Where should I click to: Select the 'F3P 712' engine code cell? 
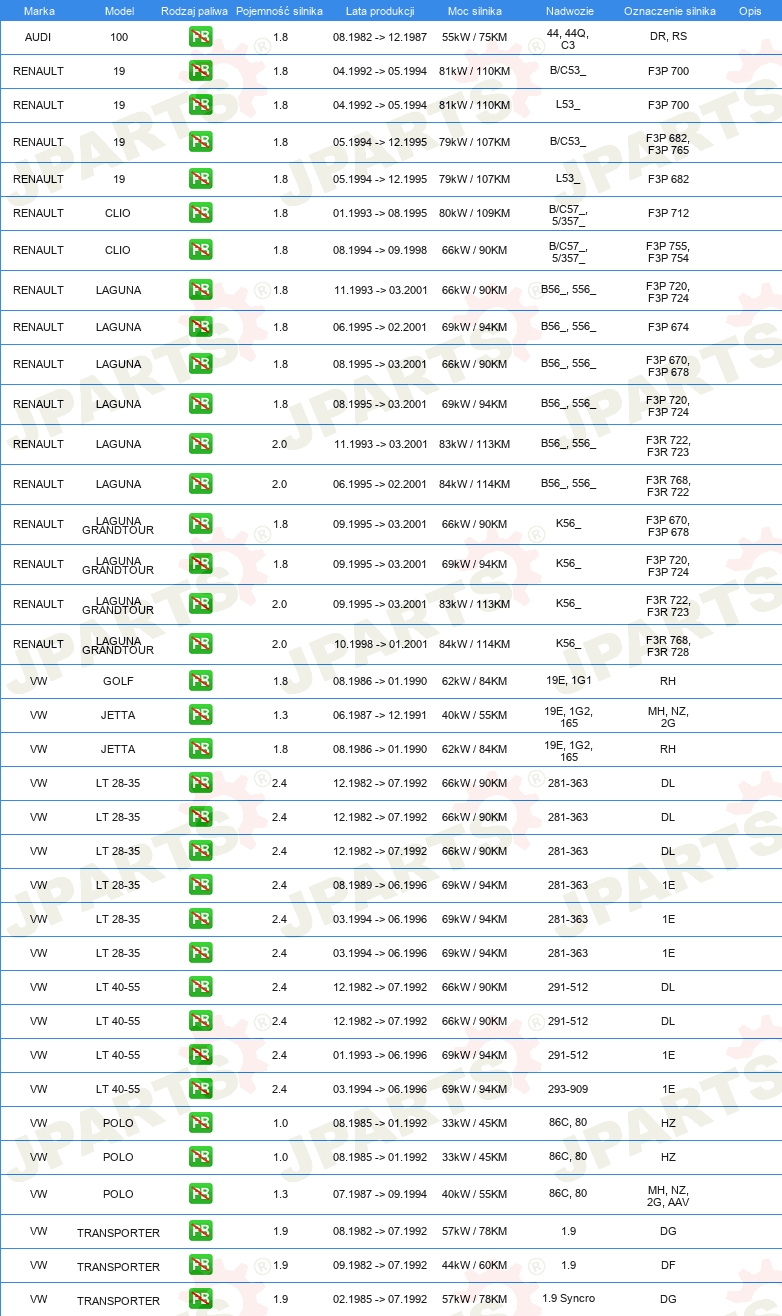pyautogui.click(x=668, y=213)
